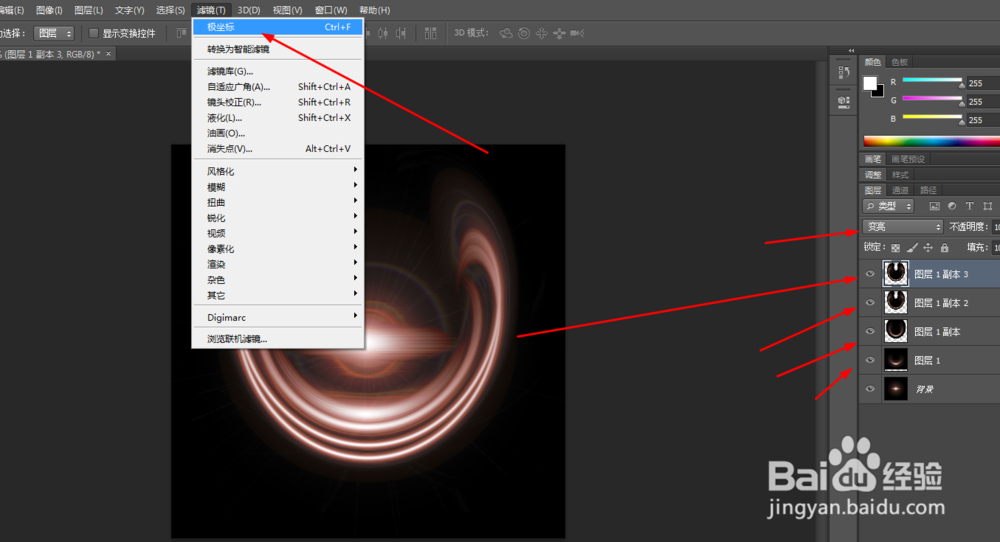Viewport: 1000px width, 542px height.
Task: Click the B blue channel slider
Action: (932, 117)
